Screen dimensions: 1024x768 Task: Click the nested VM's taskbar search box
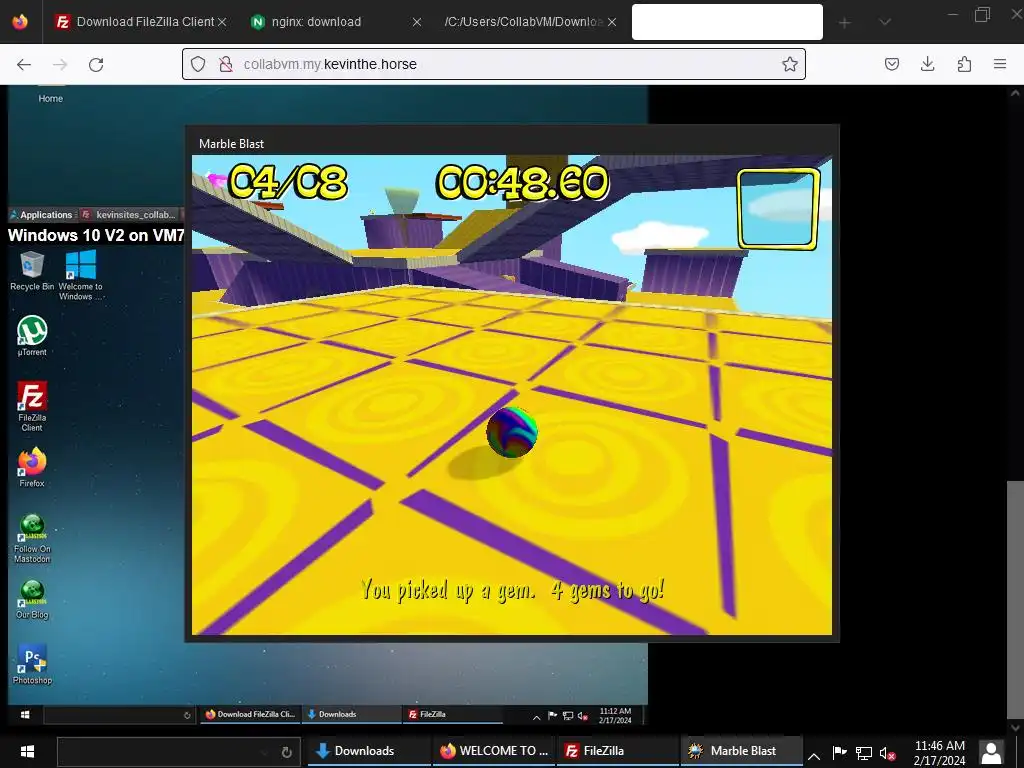click(x=118, y=715)
